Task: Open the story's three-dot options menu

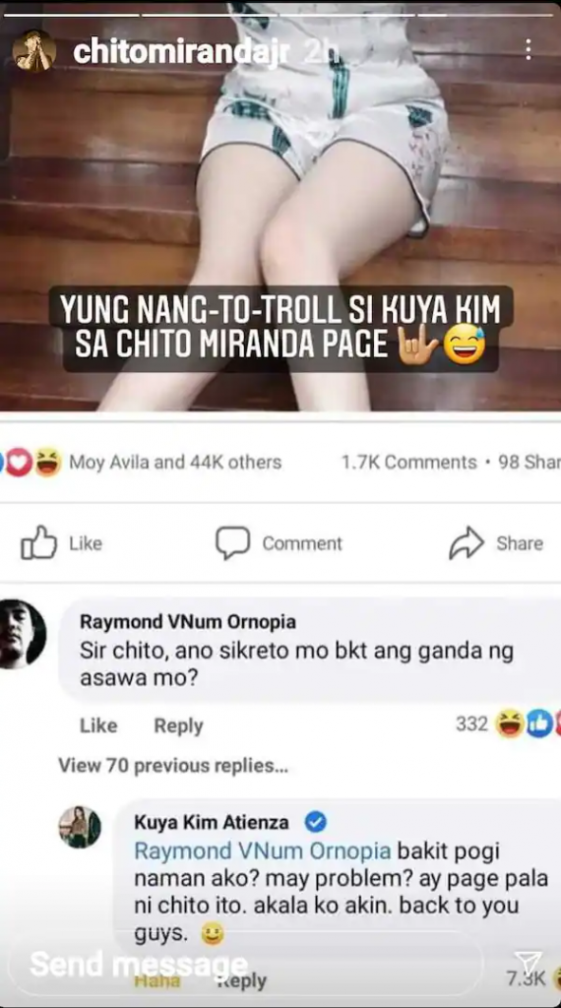Action: pos(528,50)
